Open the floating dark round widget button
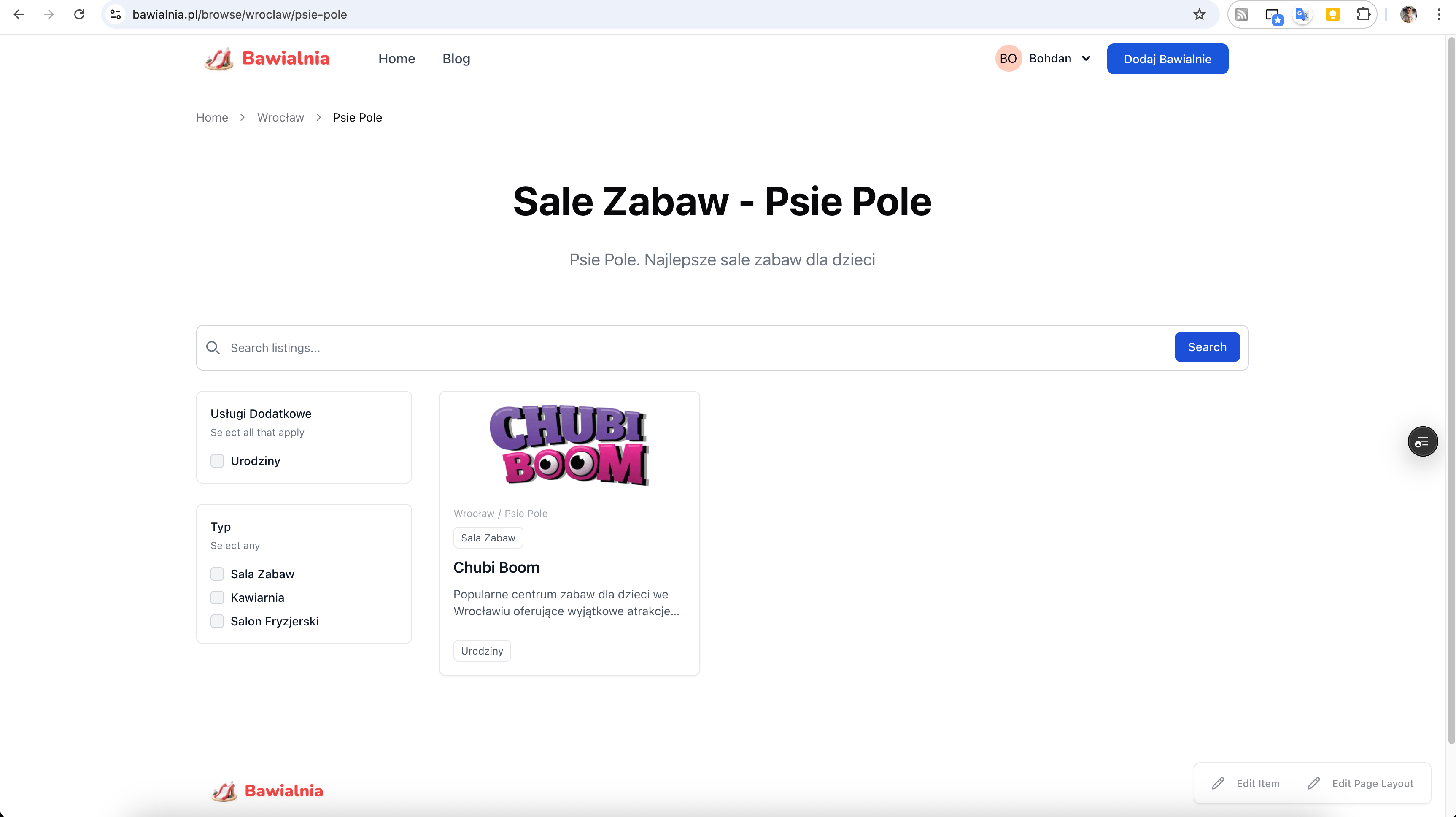The height and width of the screenshot is (817, 1456). [x=1422, y=441]
